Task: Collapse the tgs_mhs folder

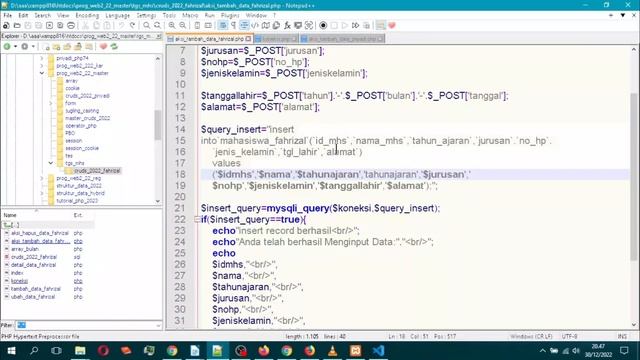Action: point(51,163)
